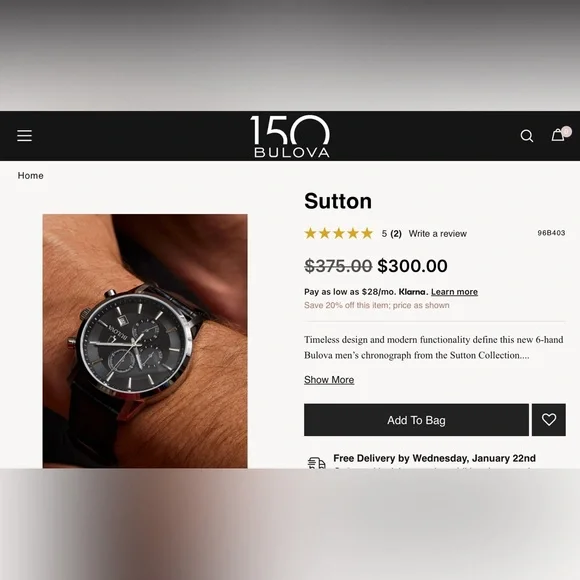Go to Home breadcrumb

pyautogui.click(x=30, y=176)
